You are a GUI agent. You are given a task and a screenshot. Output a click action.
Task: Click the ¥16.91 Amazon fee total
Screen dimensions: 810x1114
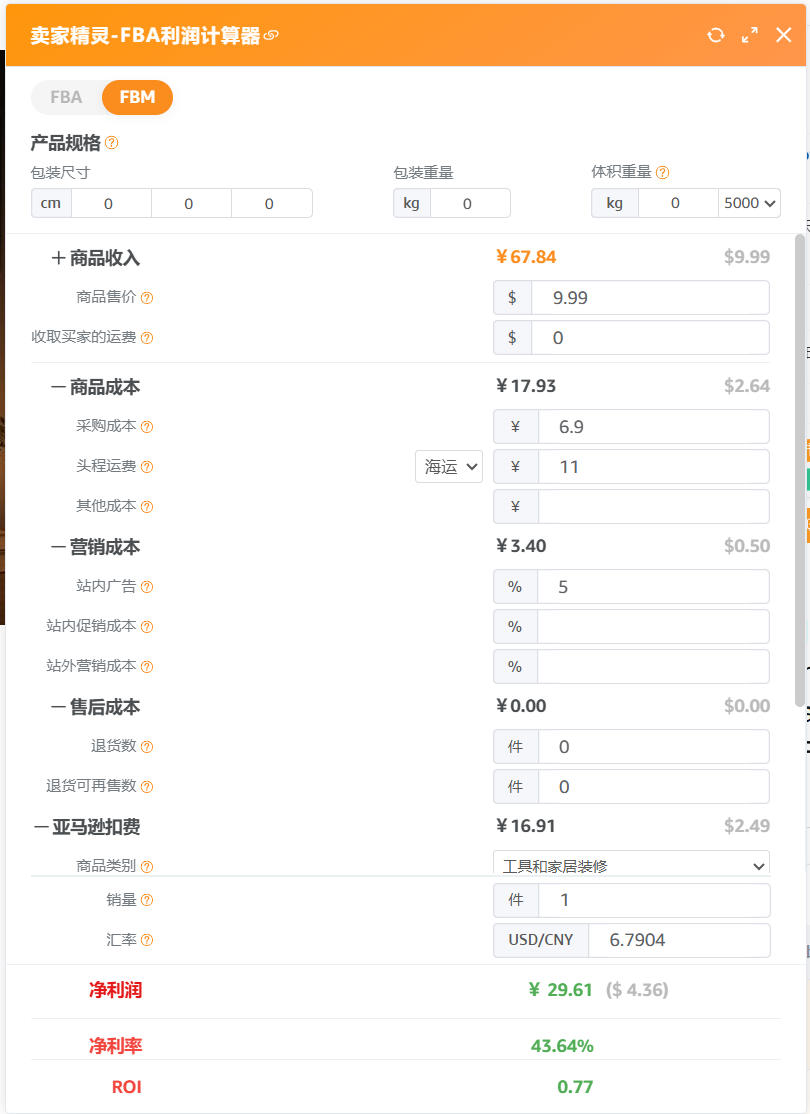525,826
